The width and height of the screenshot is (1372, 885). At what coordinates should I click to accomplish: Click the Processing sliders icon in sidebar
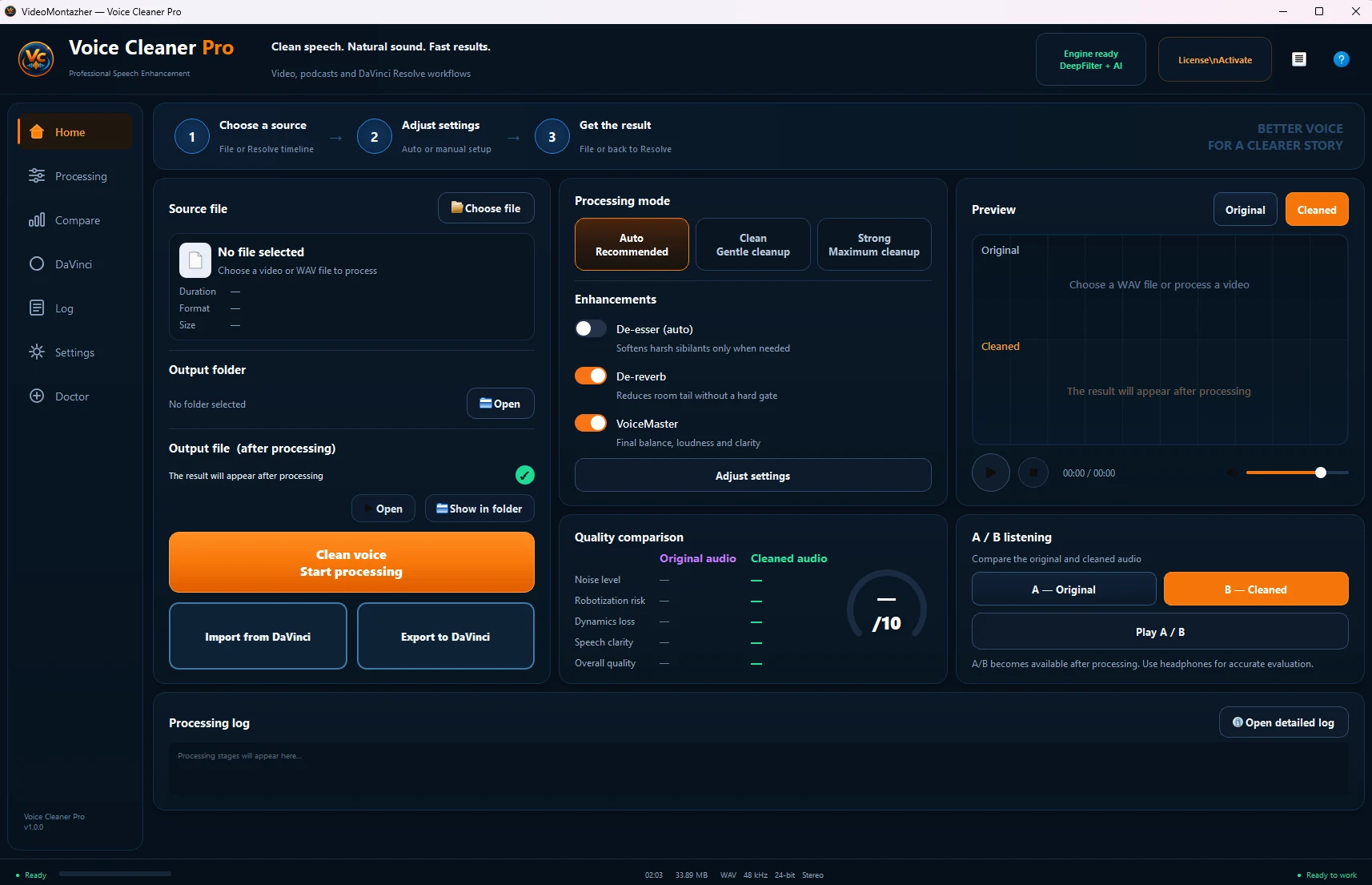pos(37,176)
